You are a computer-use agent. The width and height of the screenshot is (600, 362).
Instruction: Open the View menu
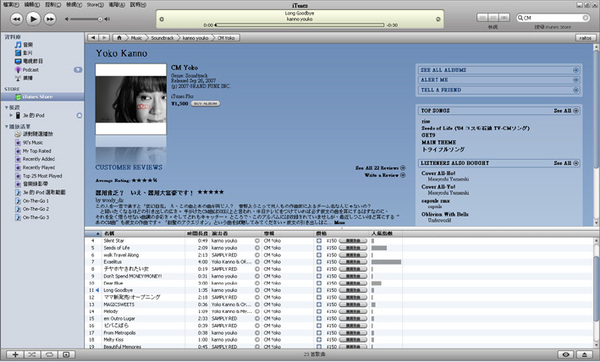(x=73, y=5)
